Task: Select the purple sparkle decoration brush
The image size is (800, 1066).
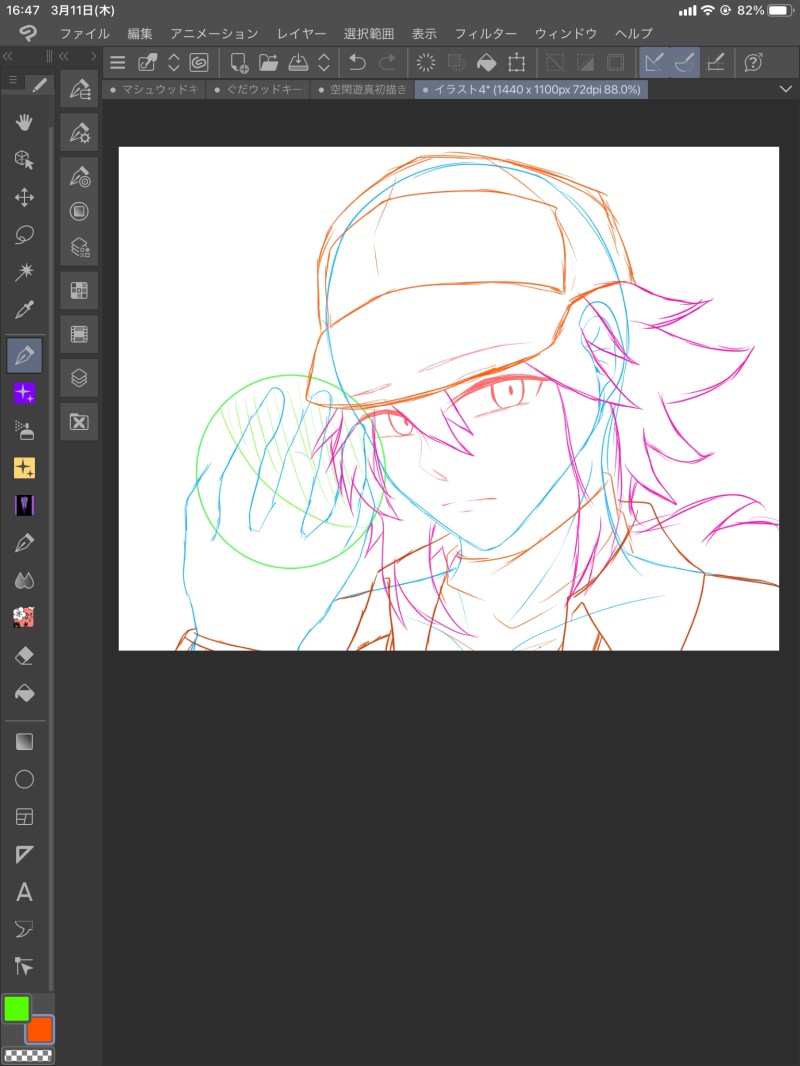Action: [24, 393]
